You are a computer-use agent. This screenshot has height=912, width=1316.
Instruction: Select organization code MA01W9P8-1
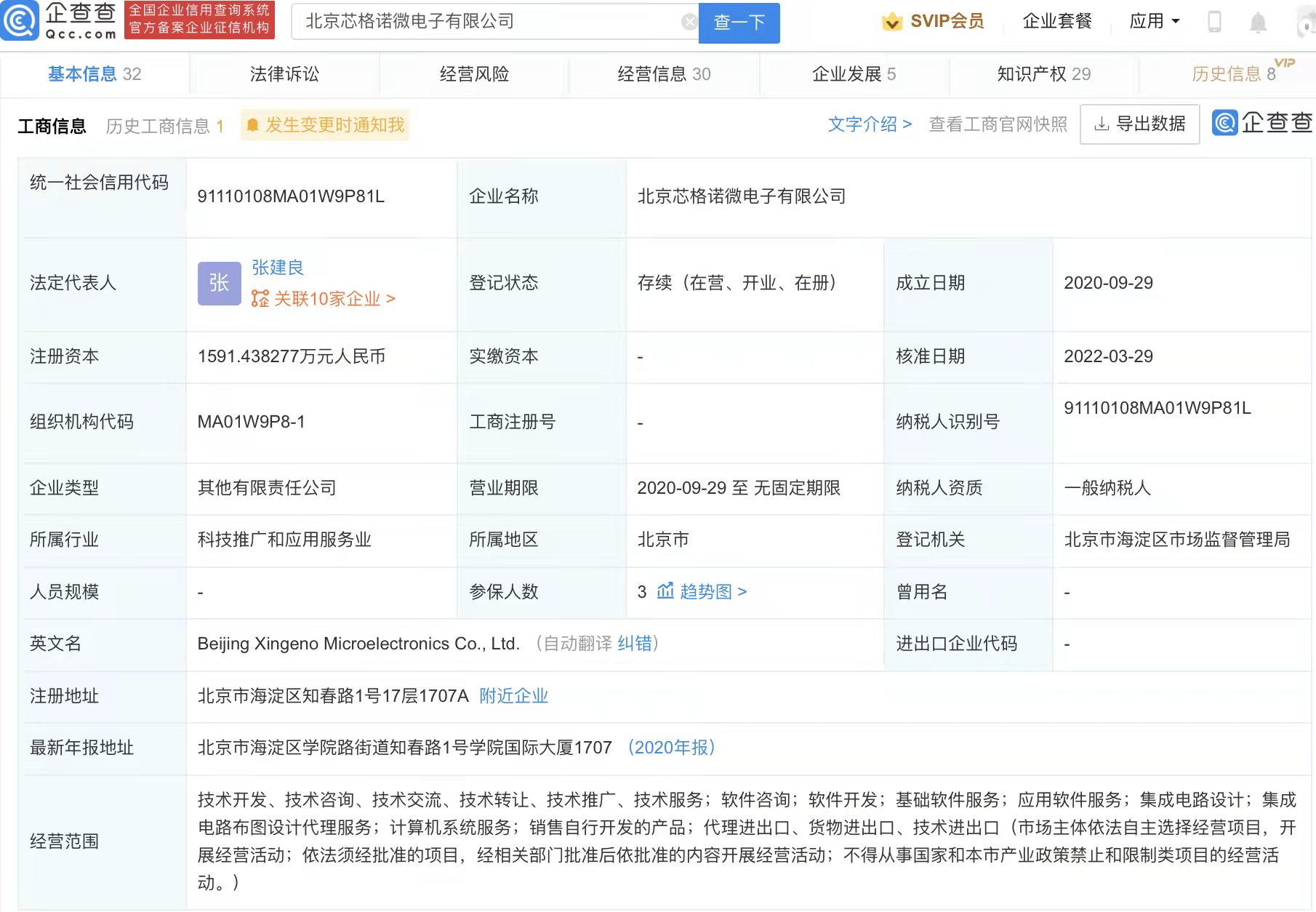coord(252,422)
